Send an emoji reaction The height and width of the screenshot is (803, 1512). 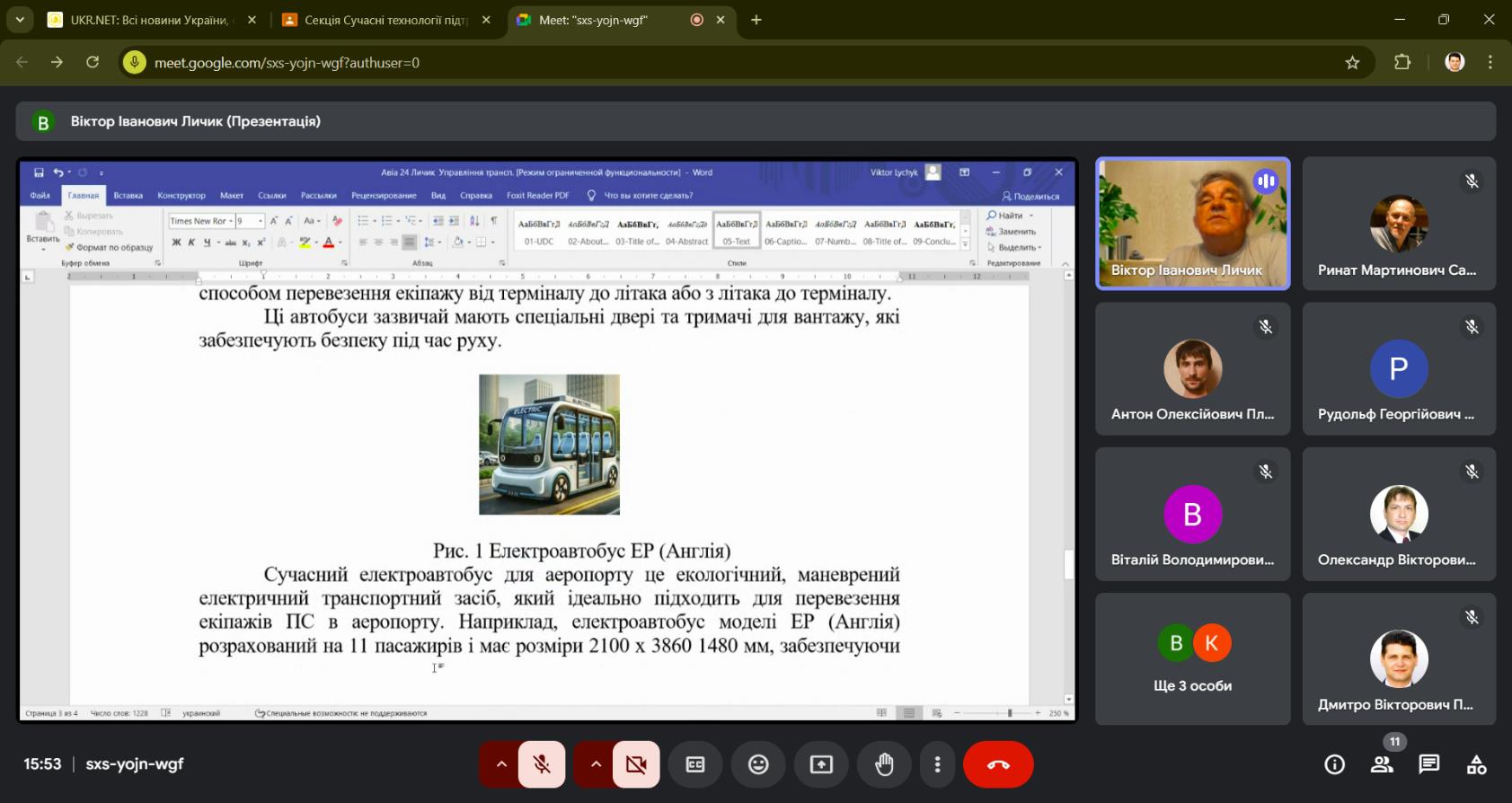click(758, 764)
